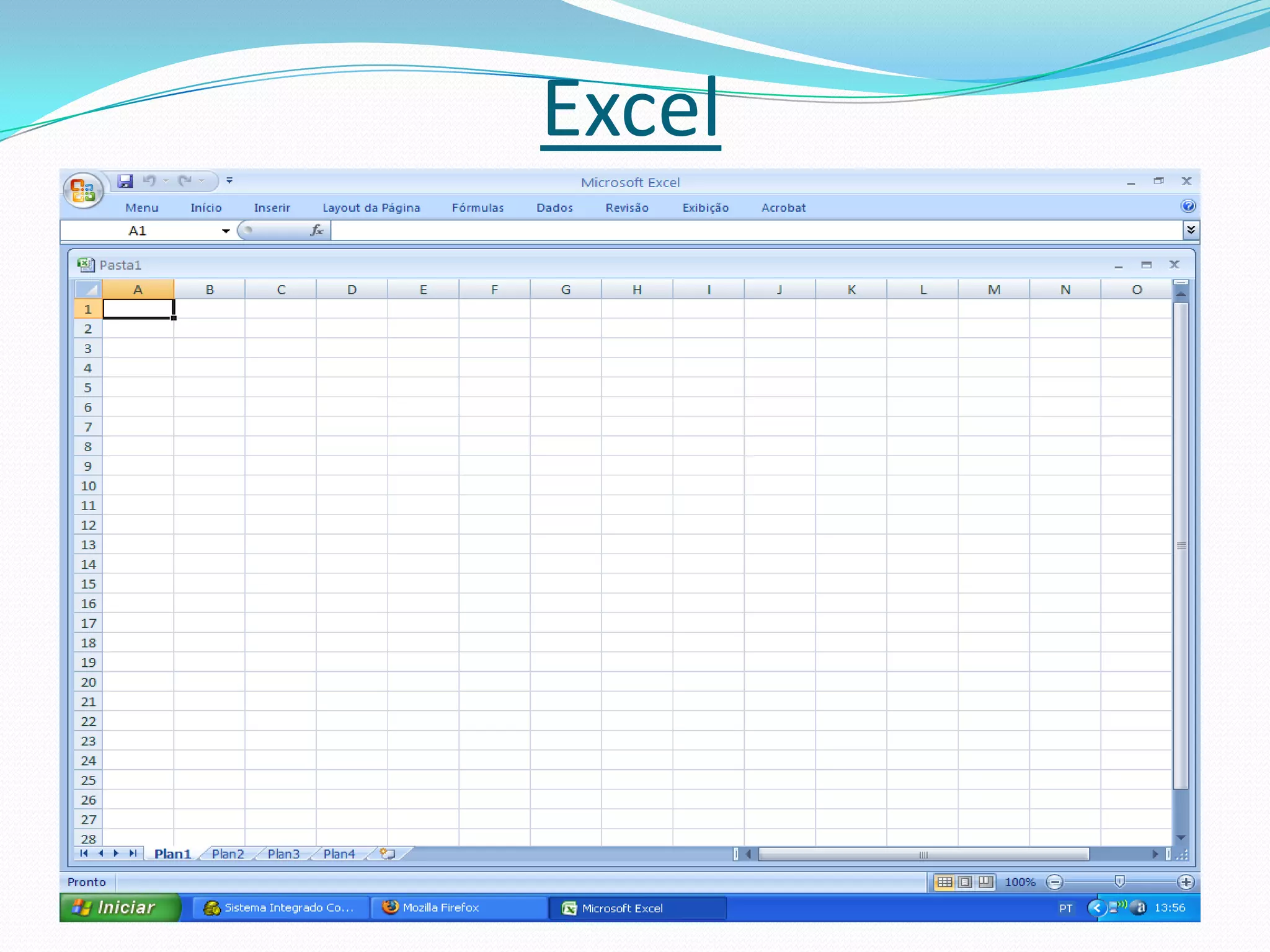
Task: Click inside the formula bar input
Action: pos(757,231)
